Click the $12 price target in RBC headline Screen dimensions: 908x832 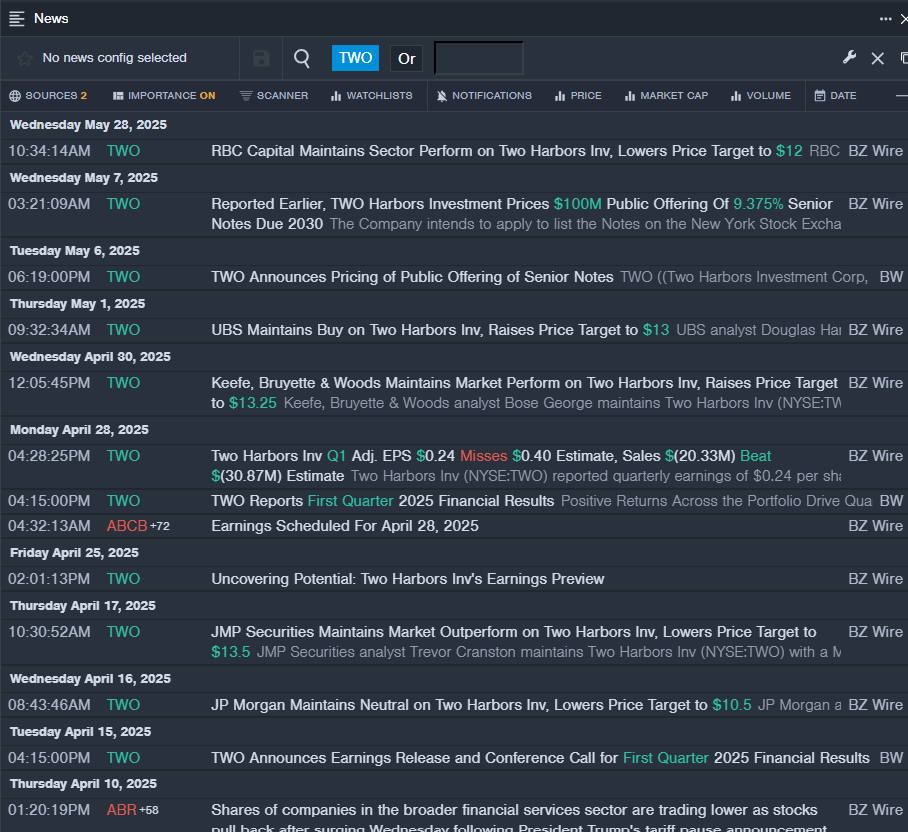(789, 151)
